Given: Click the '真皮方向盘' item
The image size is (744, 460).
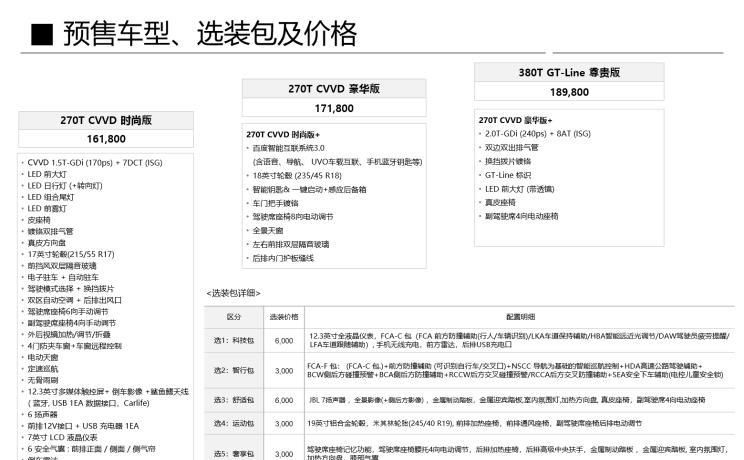Looking at the screenshot, I should click(46, 243).
